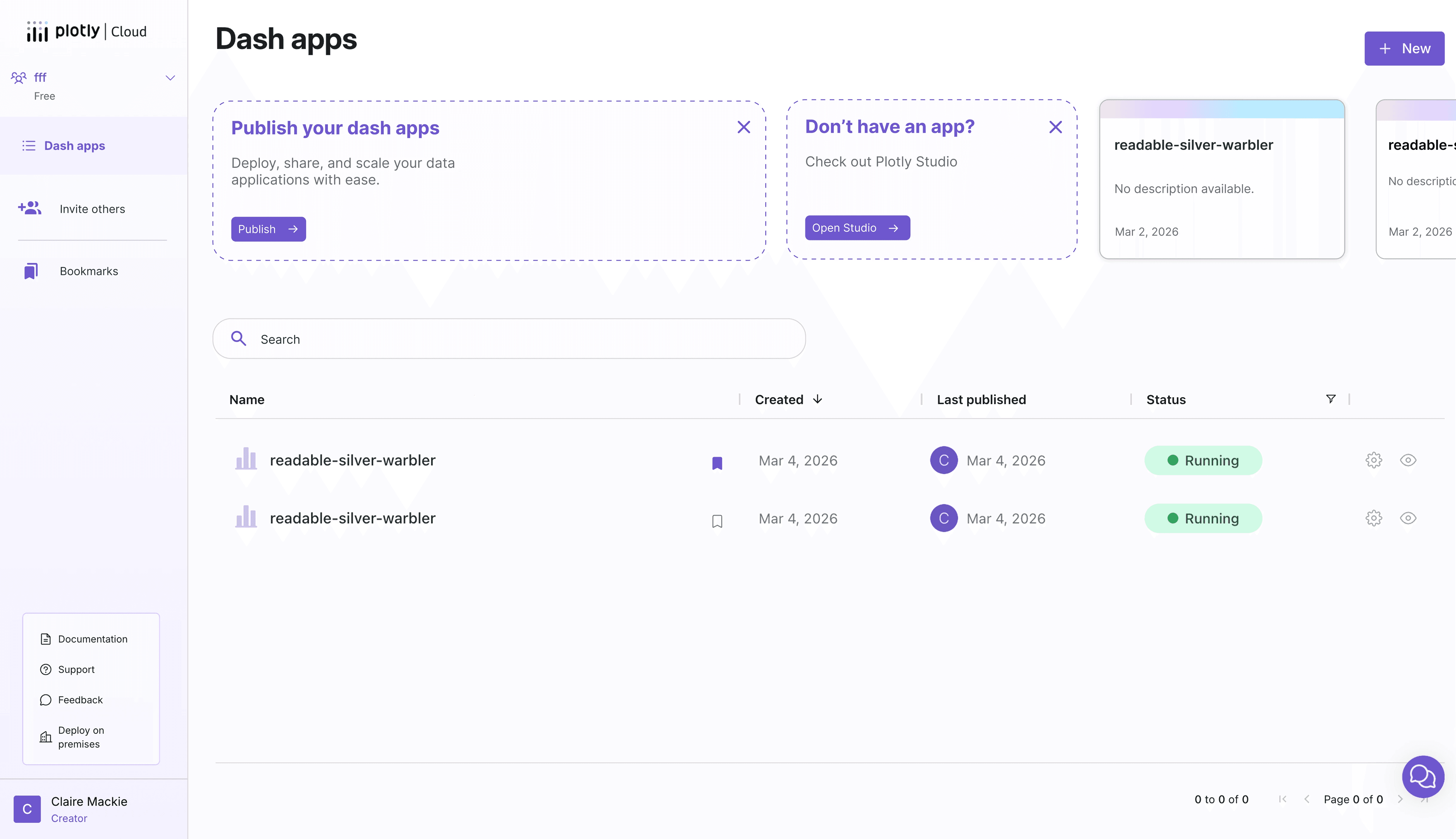Image resolution: width=1456 pixels, height=839 pixels.
Task: Click the Status column filter icon
Action: tap(1330, 399)
